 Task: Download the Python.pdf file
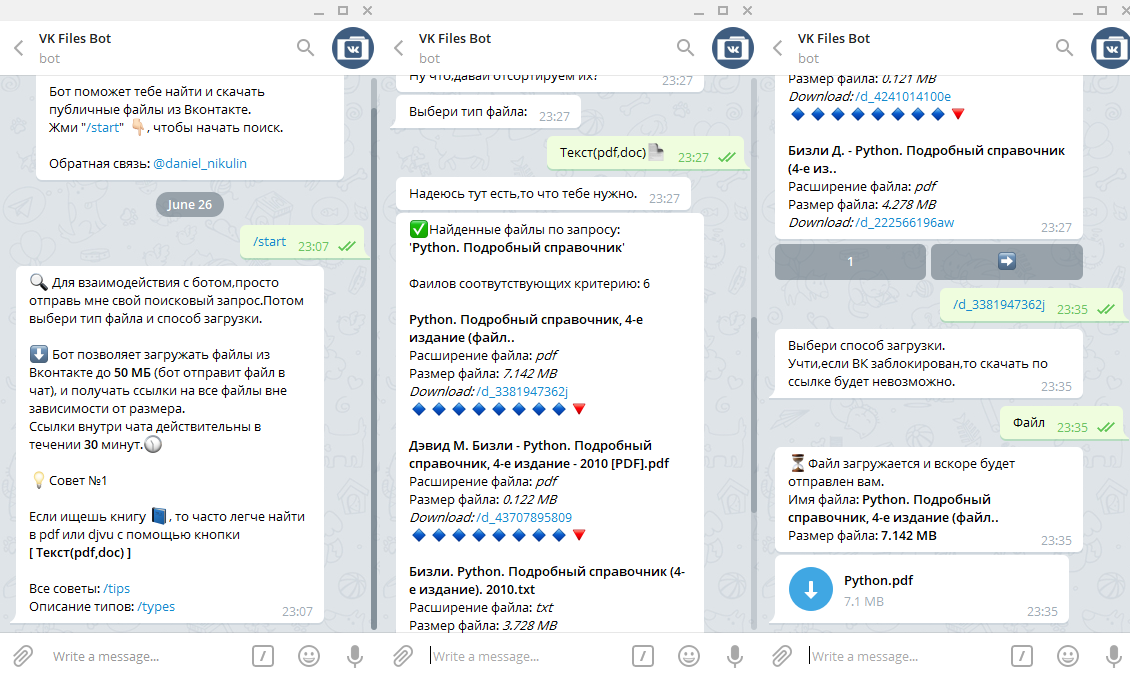point(811,589)
